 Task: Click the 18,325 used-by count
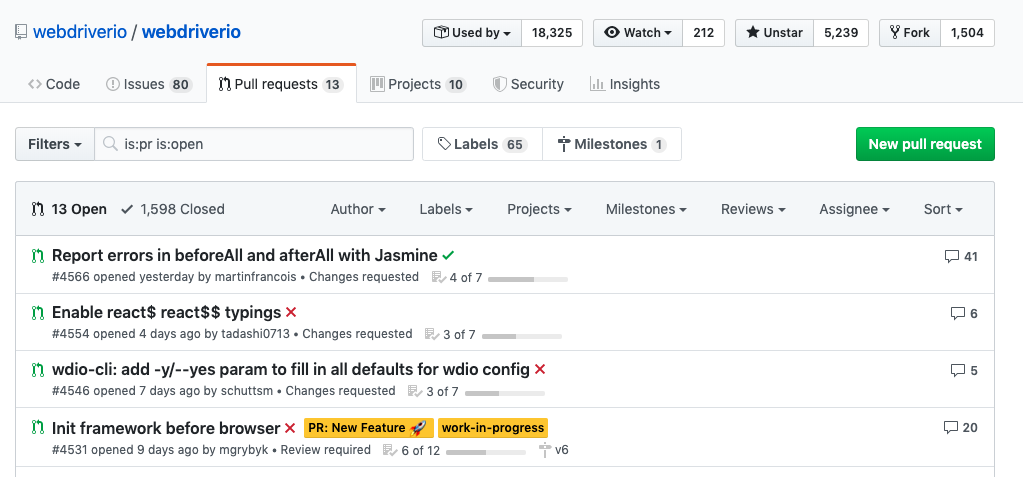[552, 33]
